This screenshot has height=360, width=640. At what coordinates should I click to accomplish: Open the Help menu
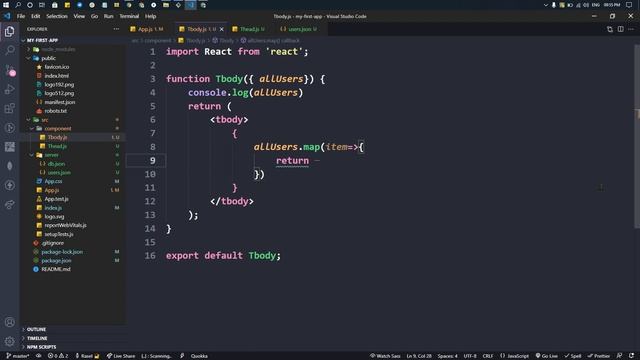coord(150,16)
